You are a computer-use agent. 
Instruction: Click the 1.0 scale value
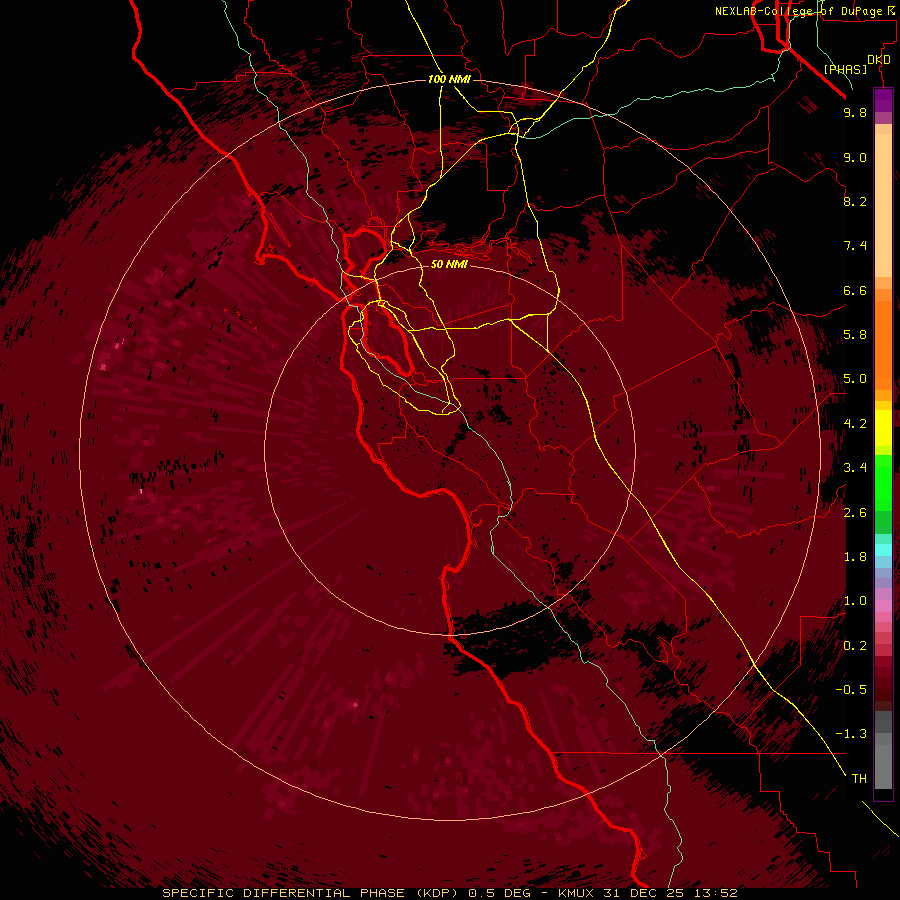pyautogui.click(x=855, y=601)
